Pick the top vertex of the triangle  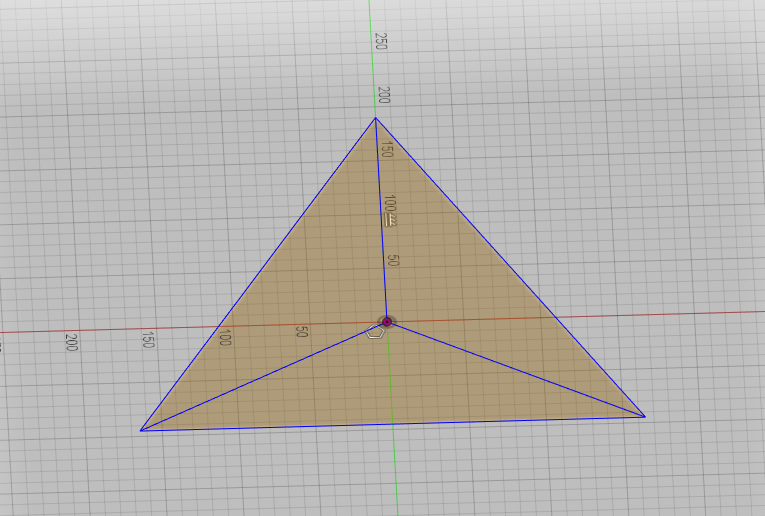pos(375,118)
